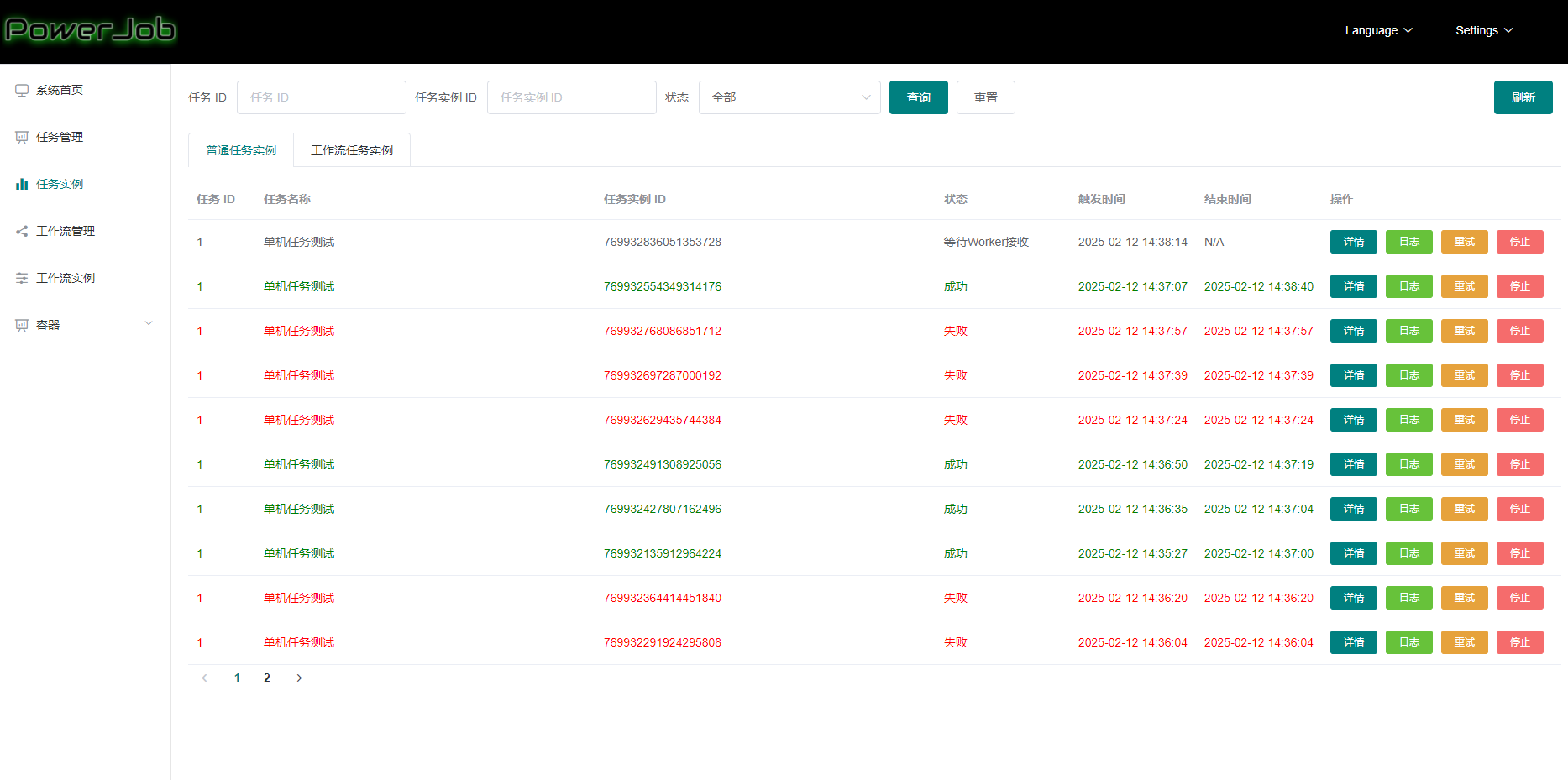Click the bar chart icon for 任务实例
The width and height of the screenshot is (1568, 780).
22,185
